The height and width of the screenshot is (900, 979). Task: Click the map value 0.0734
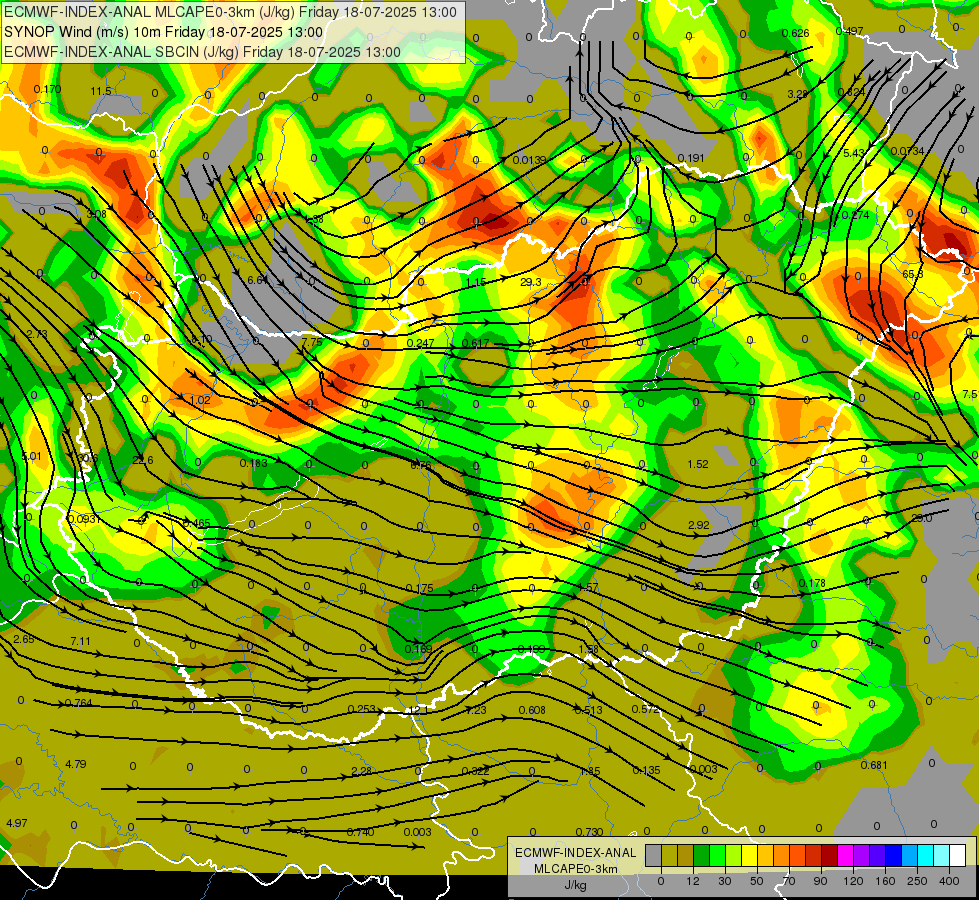point(907,151)
